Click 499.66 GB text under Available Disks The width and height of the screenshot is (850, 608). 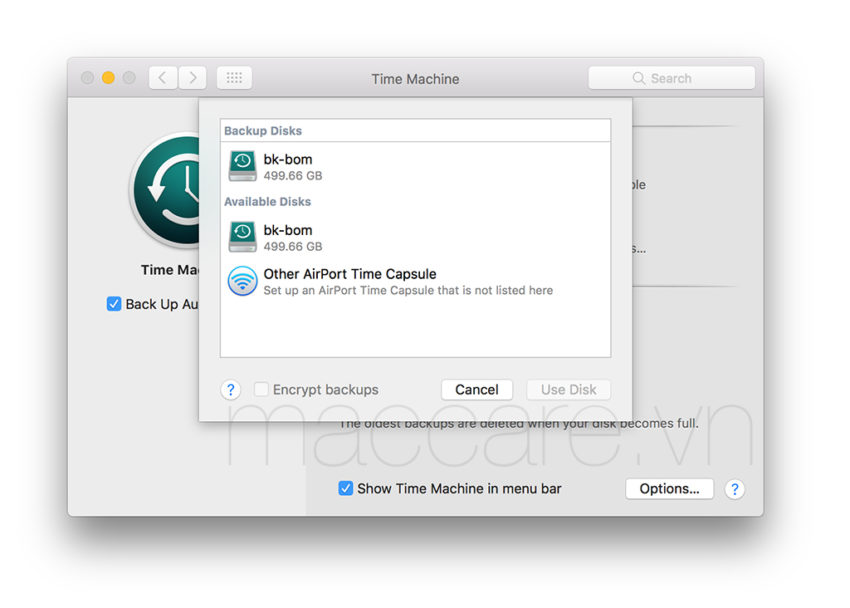[293, 247]
